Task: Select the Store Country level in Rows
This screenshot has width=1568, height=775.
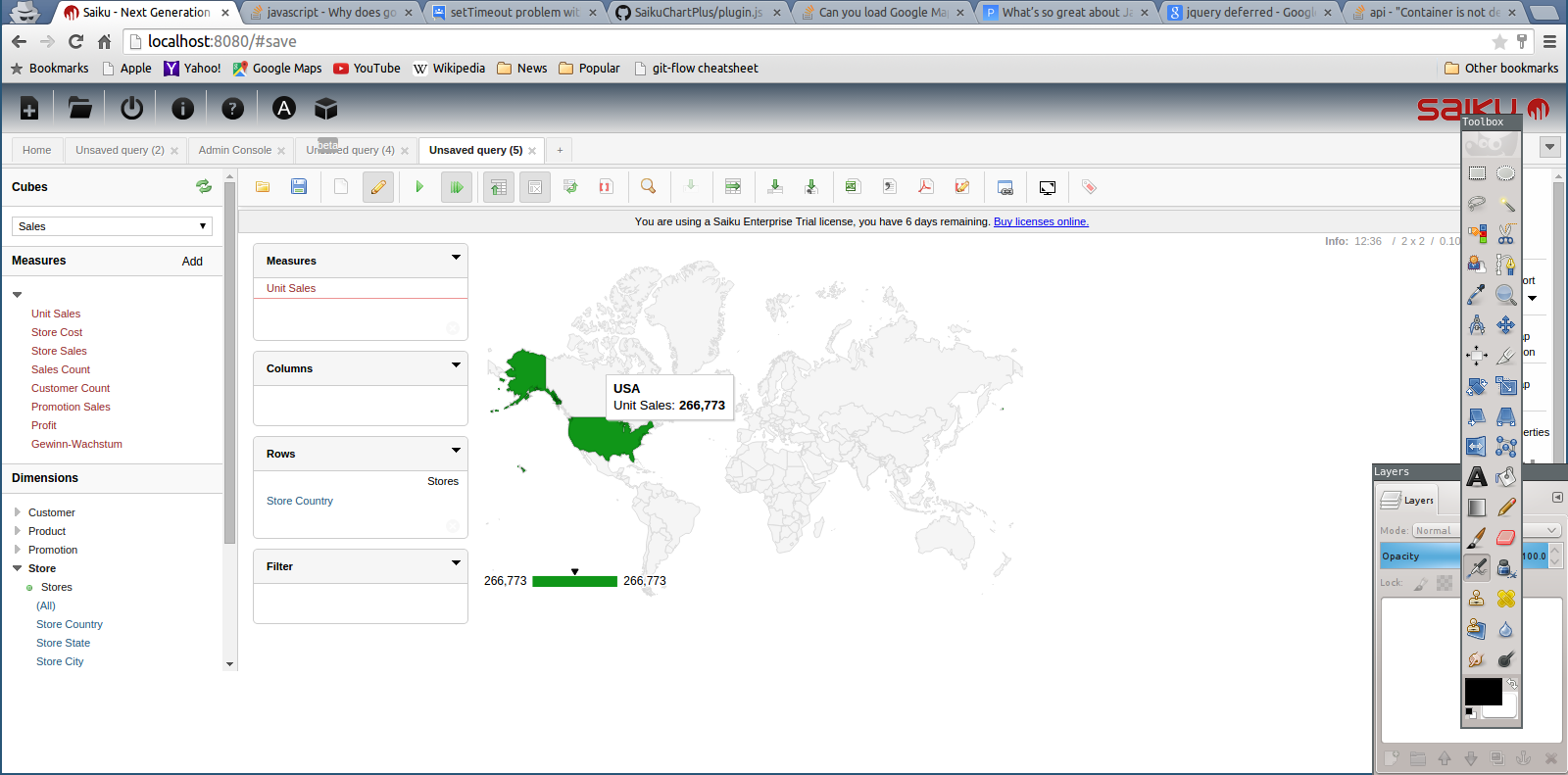Action: click(x=300, y=501)
